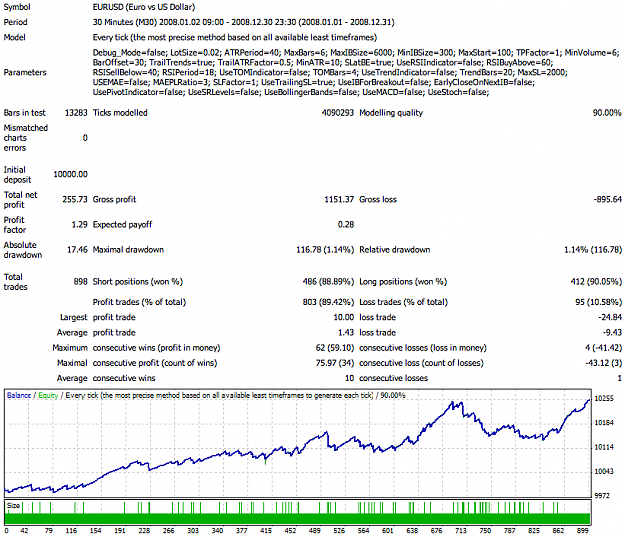Click the 'Modelling quality' label
The image size is (625, 537).
pyautogui.click(x=391, y=113)
